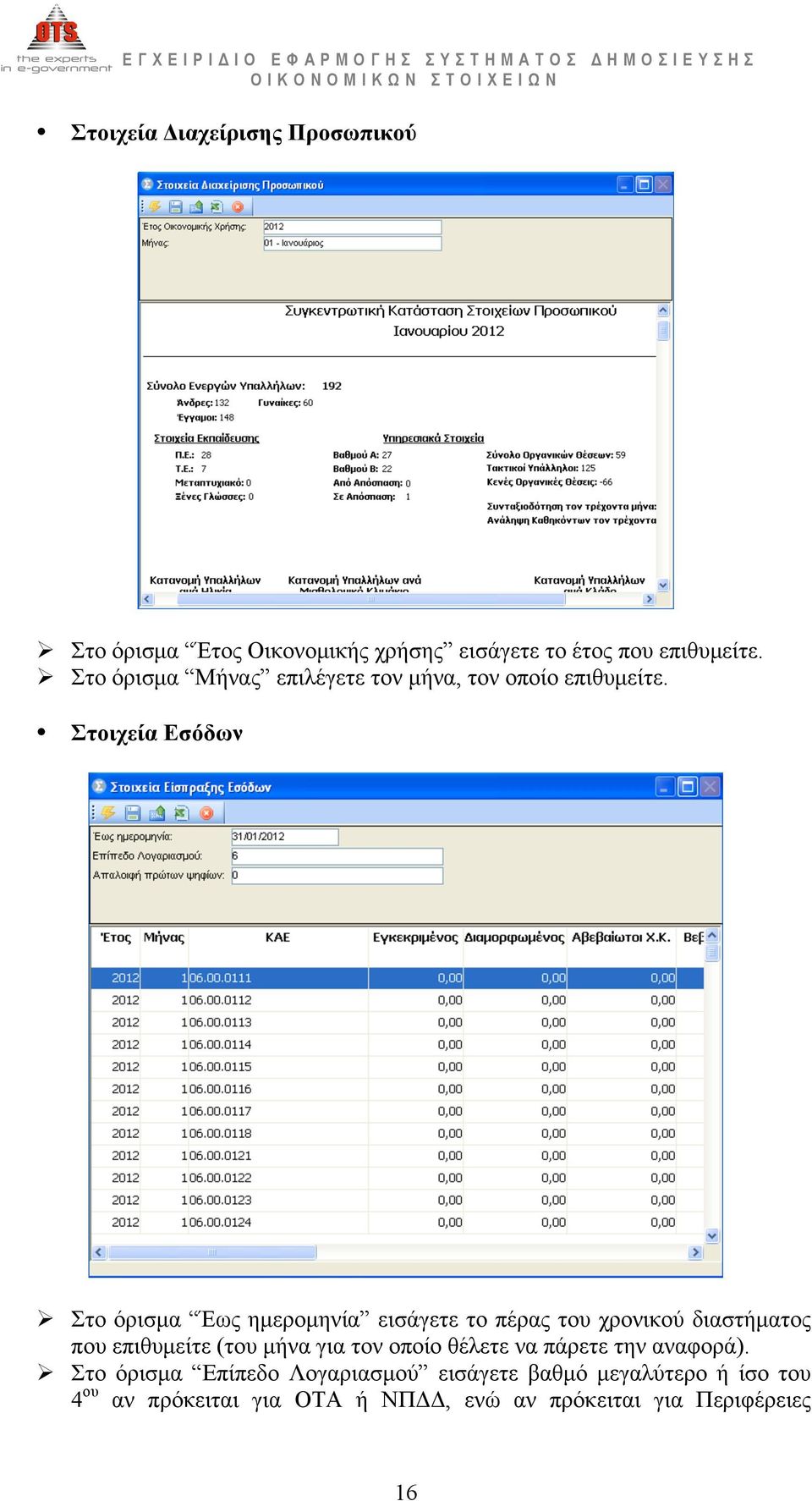
Task: Click the Εγκεκριμένος column header
Action: [x=415, y=937]
